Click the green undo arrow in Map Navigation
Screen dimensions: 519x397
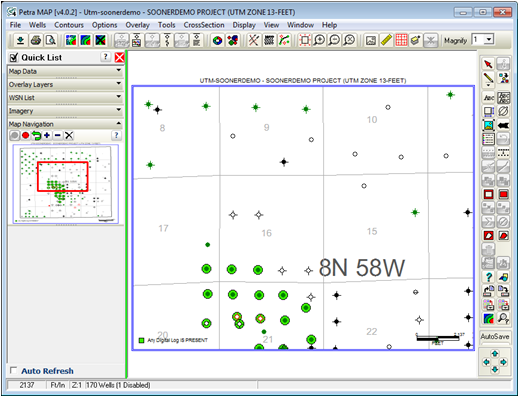click(36, 136)
